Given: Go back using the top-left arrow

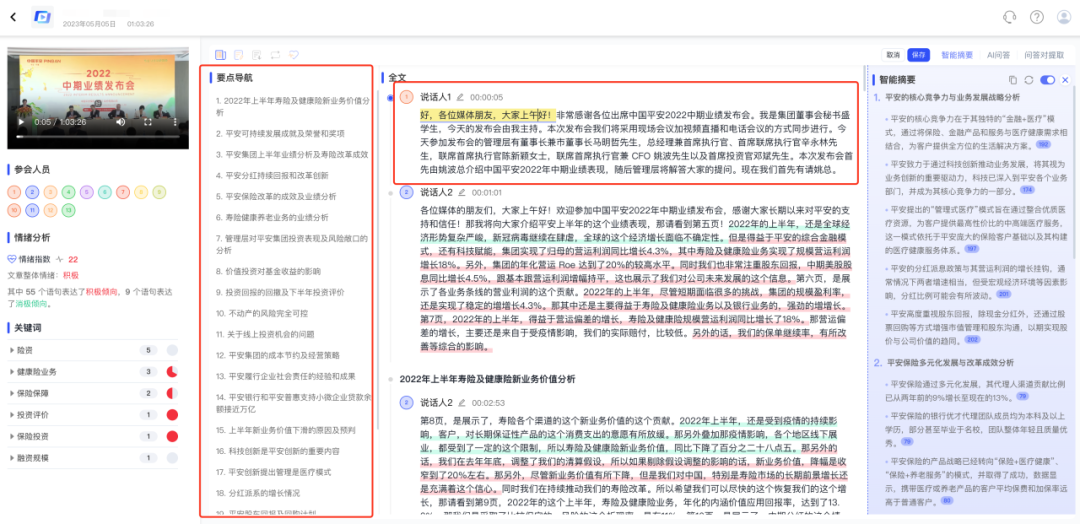Looking at the screenshot, I should 13,17.
